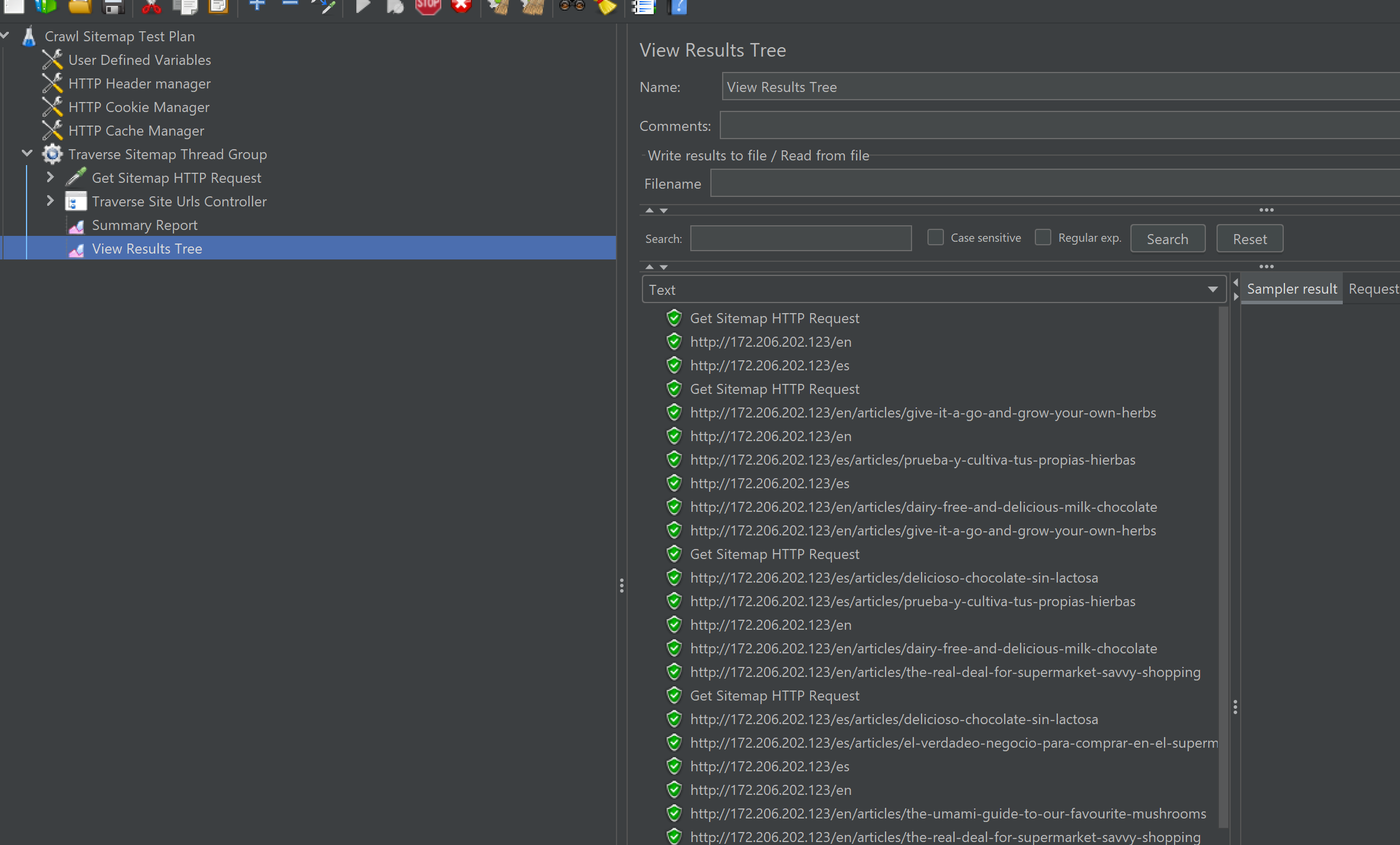This screenshot has width=1400, height=845.
Task: Click the Stop test toolbar icon
Action: tap(428, 6)
